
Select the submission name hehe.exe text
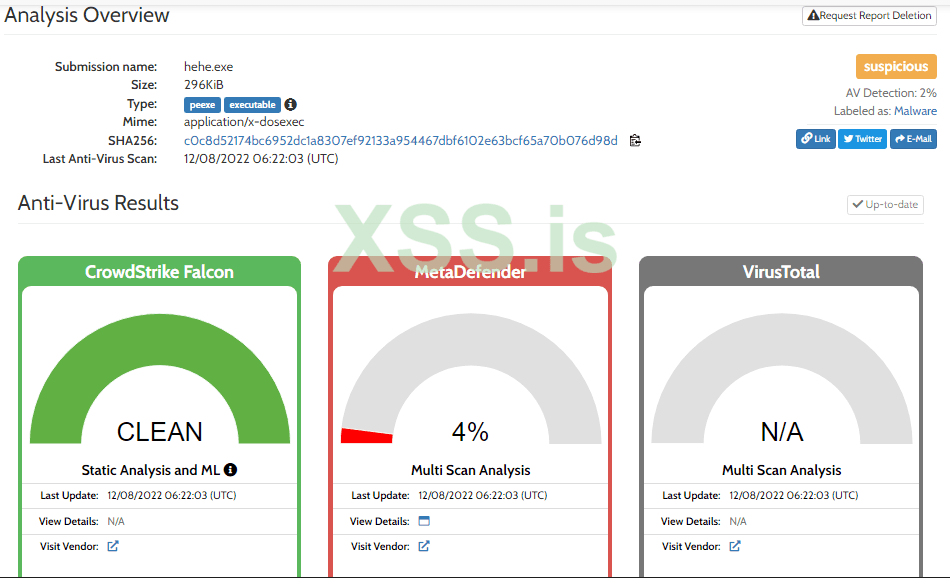pyautogui.click(x=208, y=67)
